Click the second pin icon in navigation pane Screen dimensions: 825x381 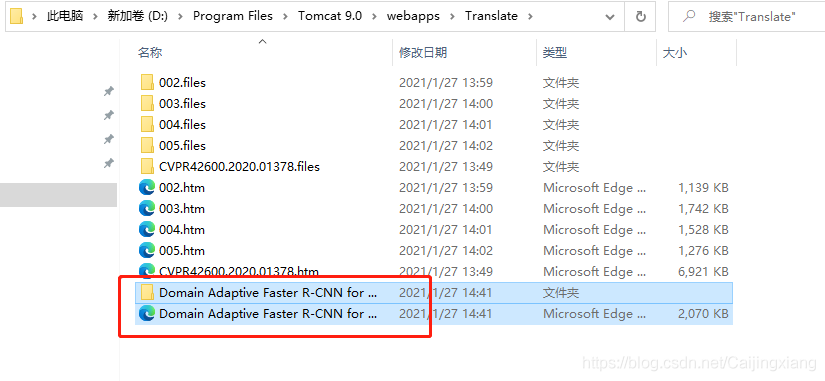108,115
